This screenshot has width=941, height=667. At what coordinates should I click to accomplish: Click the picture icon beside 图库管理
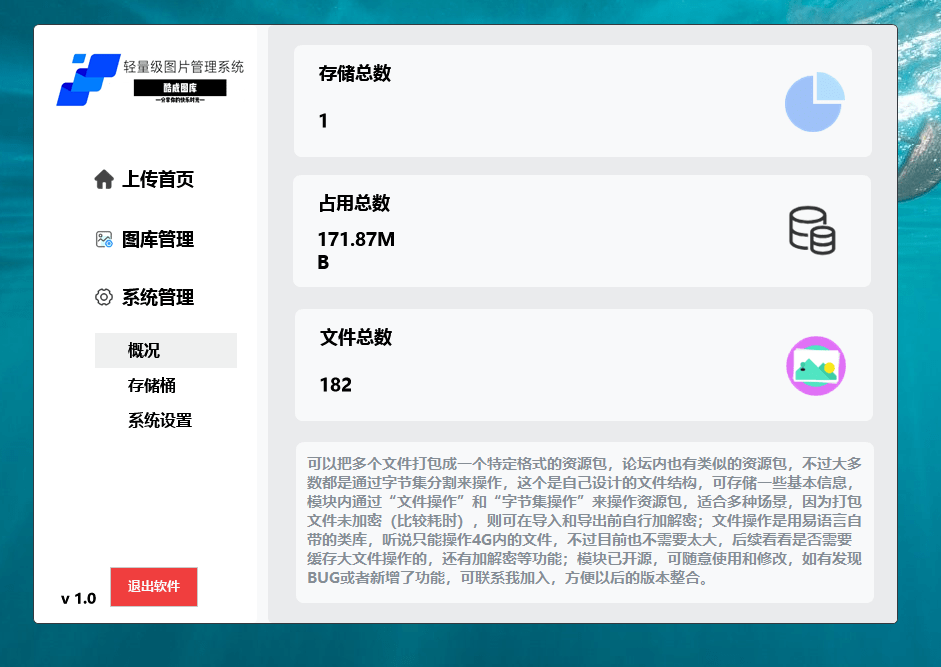click(104, 239)
